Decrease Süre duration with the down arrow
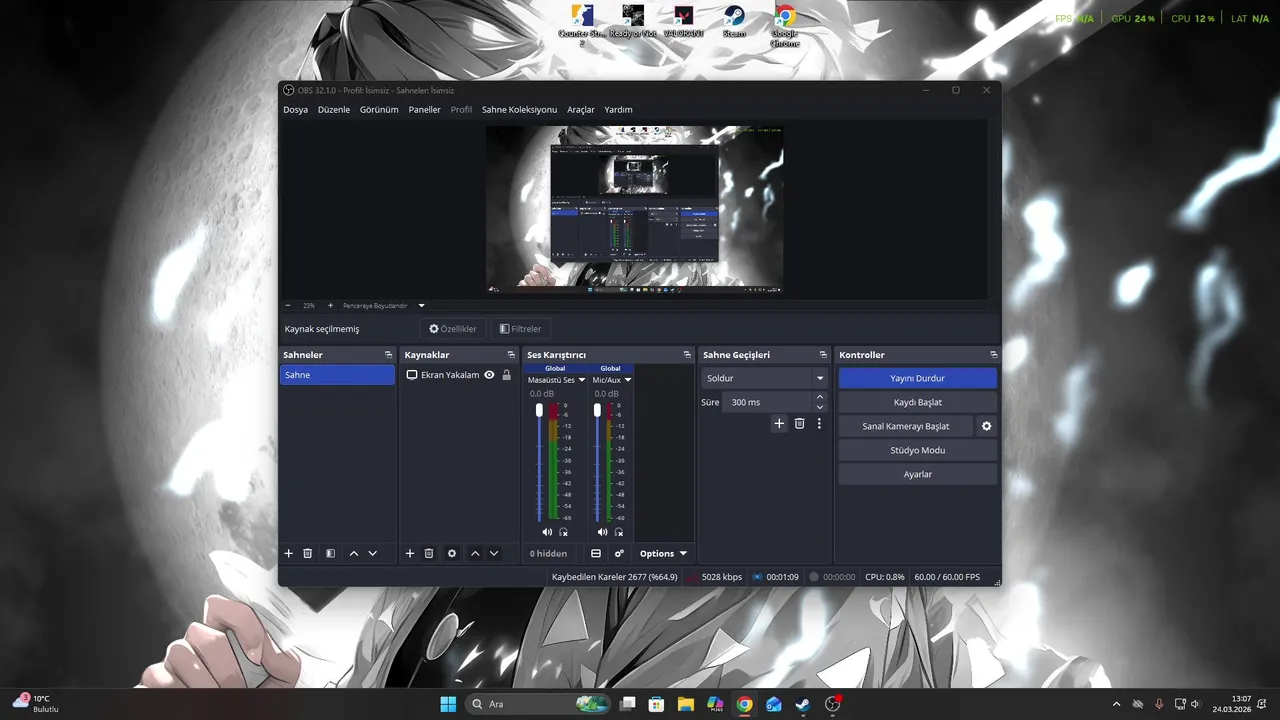The image size is (1280, 720). pos(820,407)
